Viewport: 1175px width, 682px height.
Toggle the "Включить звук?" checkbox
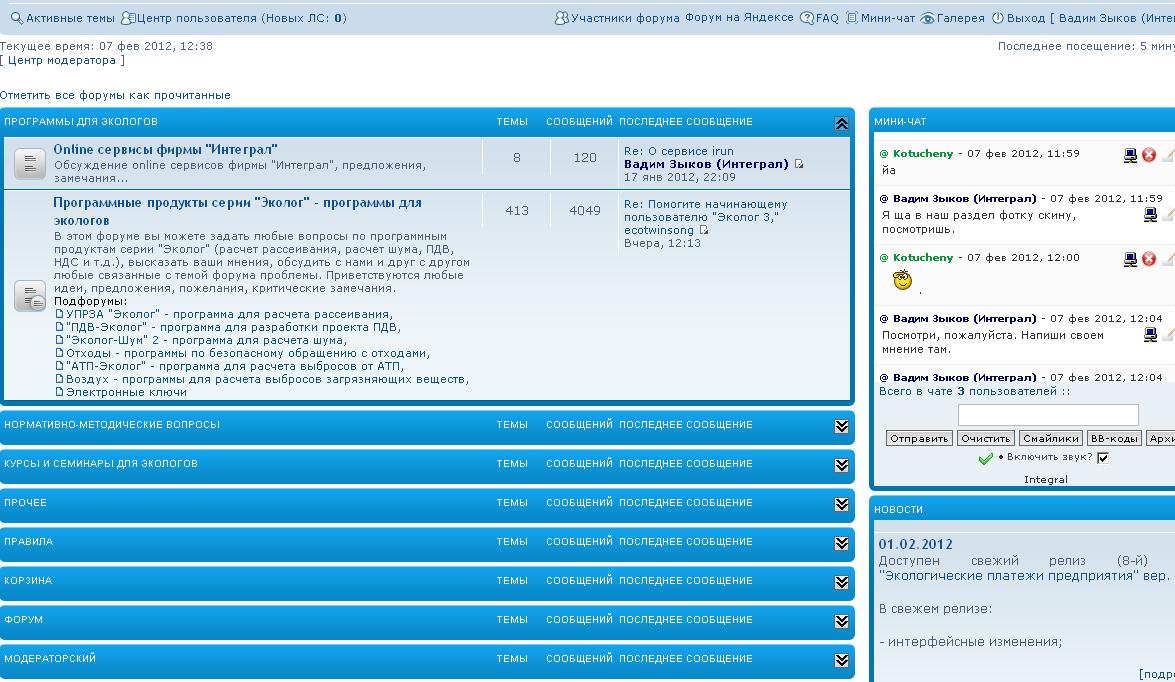[x=1103, y=458]
